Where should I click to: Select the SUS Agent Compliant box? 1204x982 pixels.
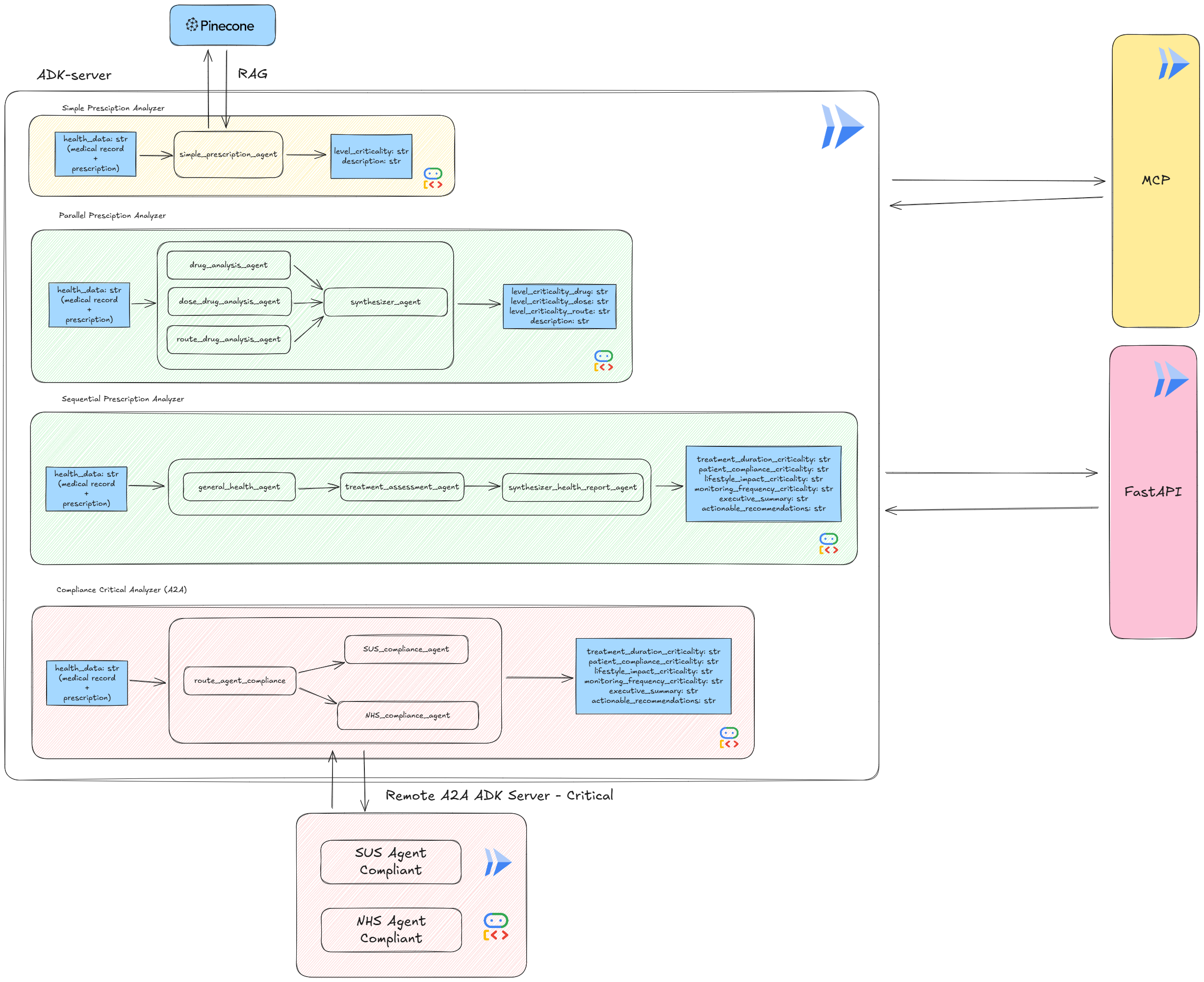[x=390, y=861]
